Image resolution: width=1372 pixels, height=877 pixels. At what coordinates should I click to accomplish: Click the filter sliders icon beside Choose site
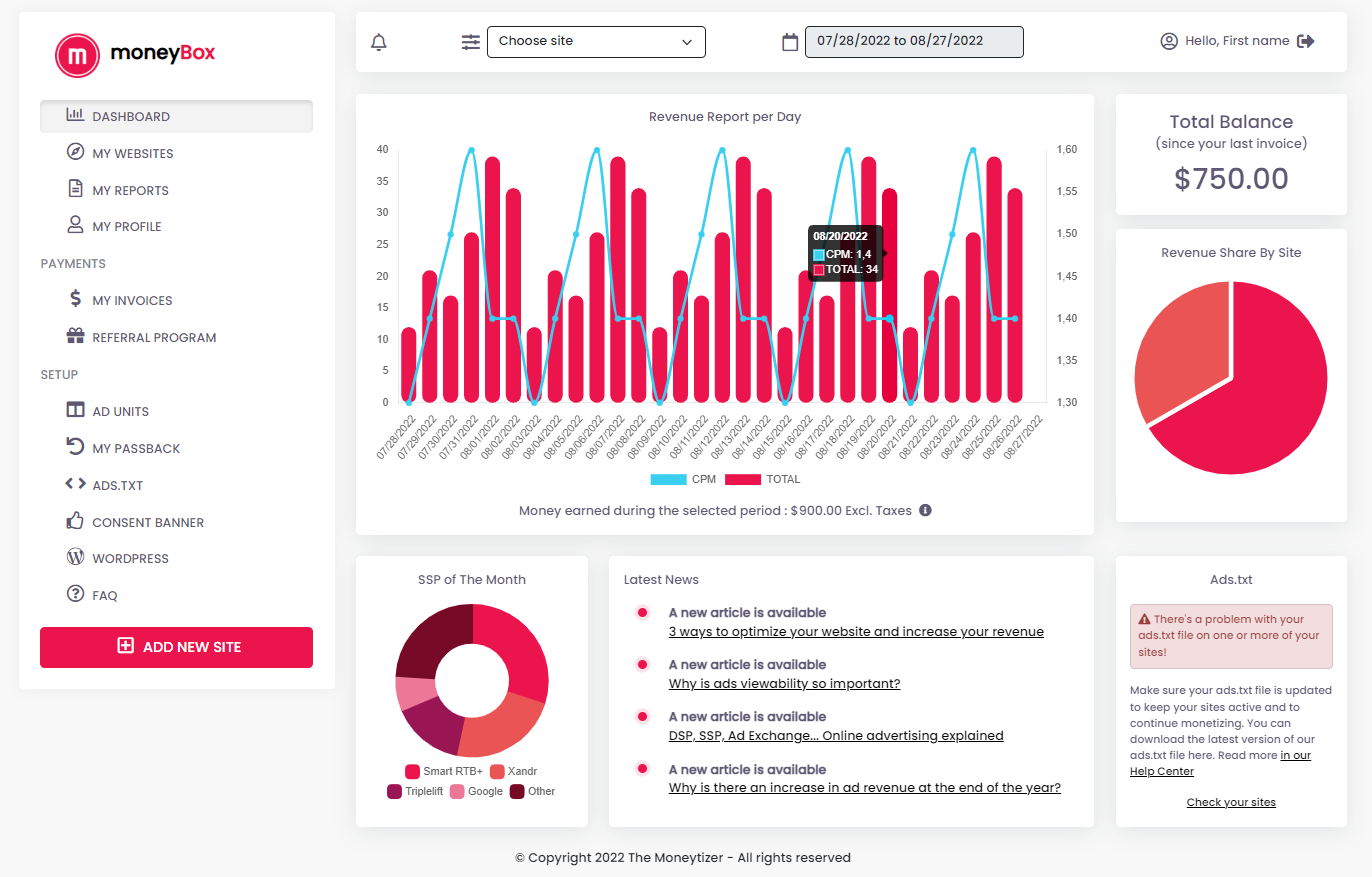click(x=470, y=42)
